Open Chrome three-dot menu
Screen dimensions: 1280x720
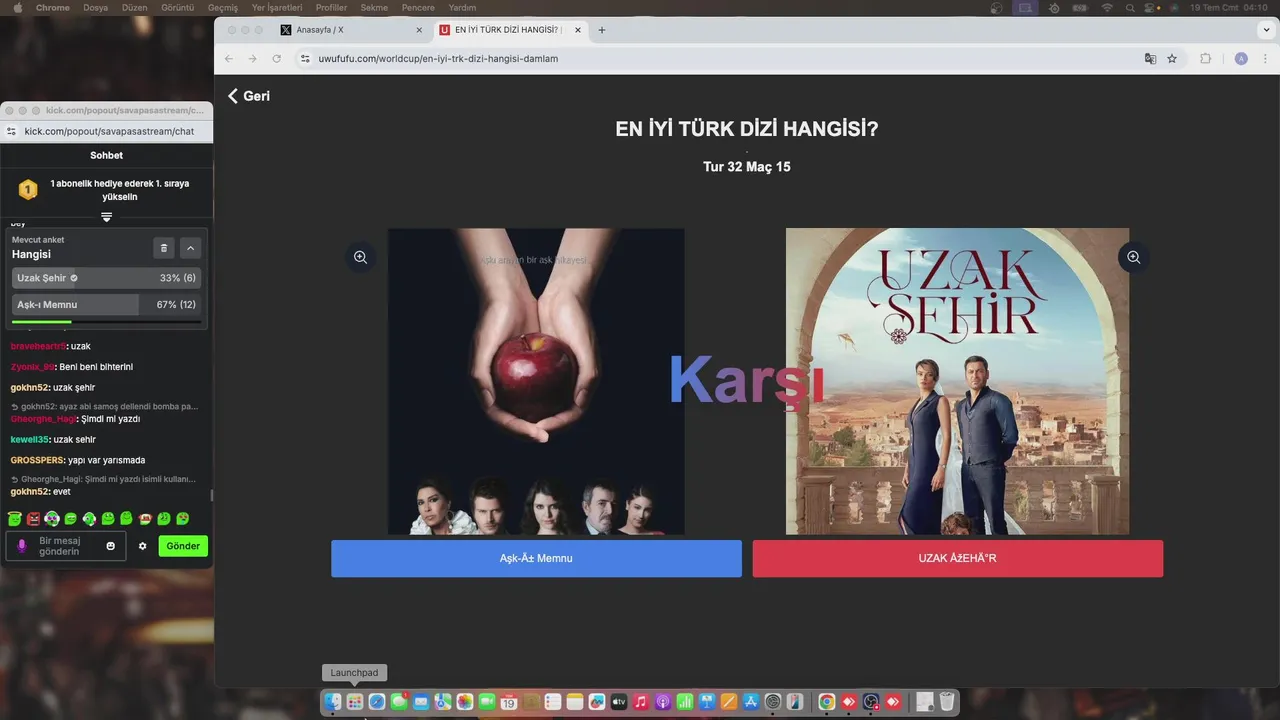coord(1266,59)
